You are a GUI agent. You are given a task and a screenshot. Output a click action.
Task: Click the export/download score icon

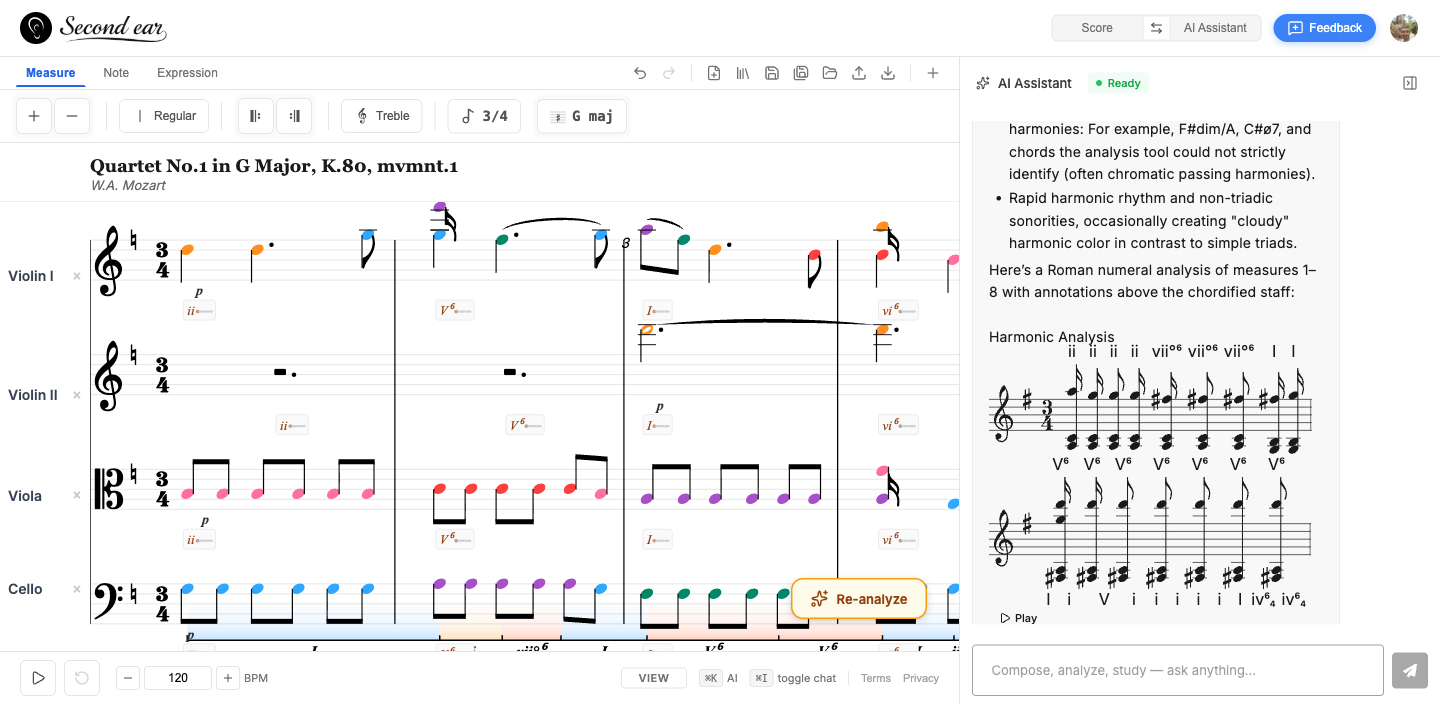click(888, 73)
